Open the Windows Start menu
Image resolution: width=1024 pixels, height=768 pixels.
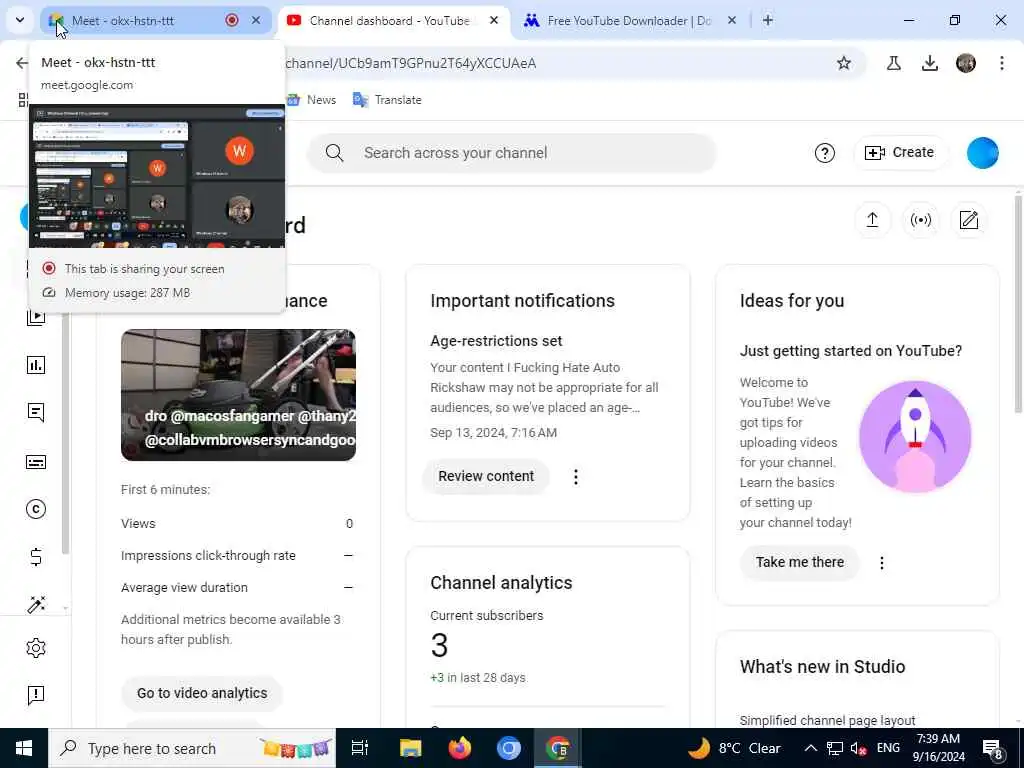(x=24, y=748)
